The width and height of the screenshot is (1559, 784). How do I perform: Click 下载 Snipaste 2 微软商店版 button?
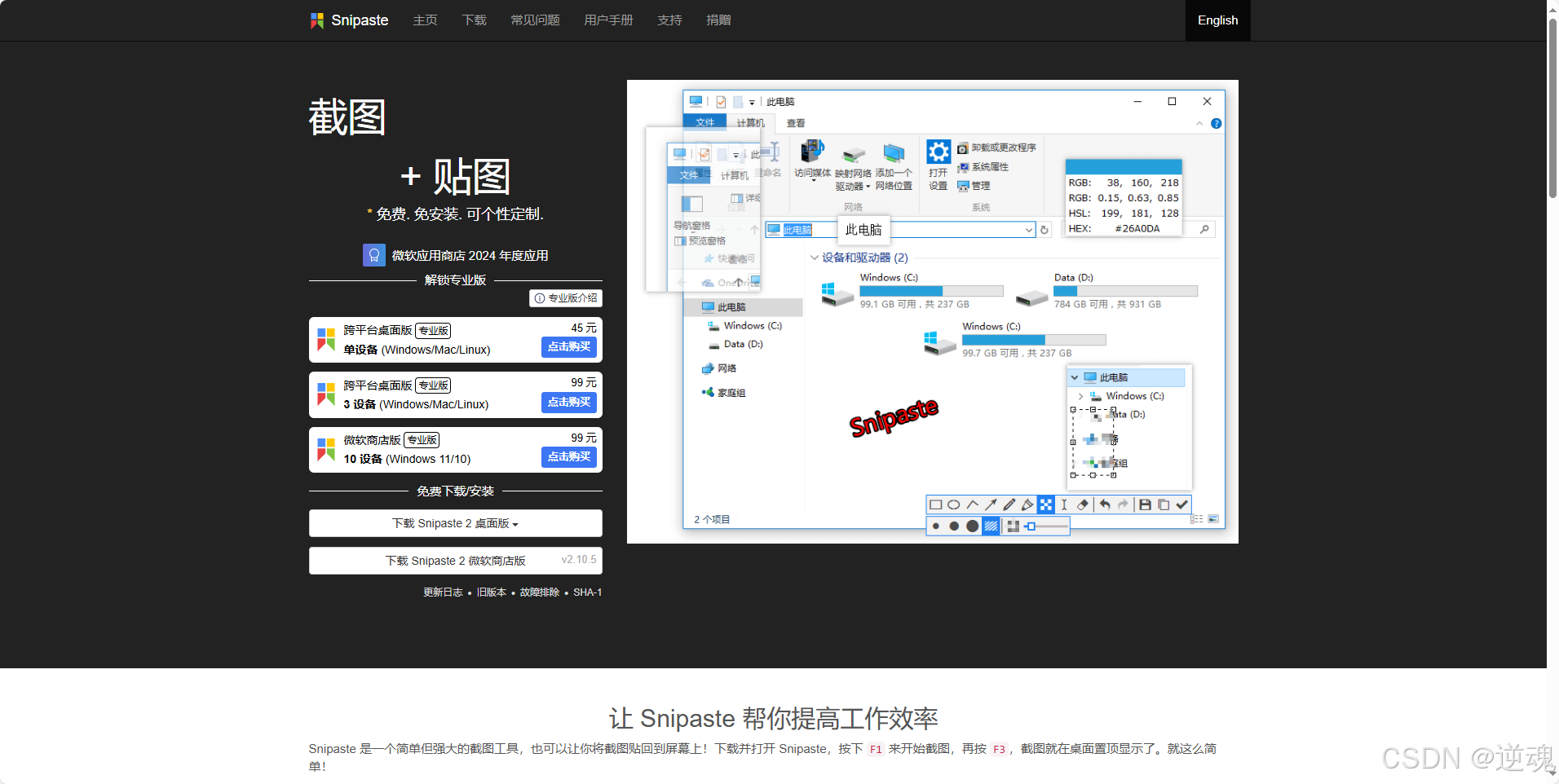point(456,561)
